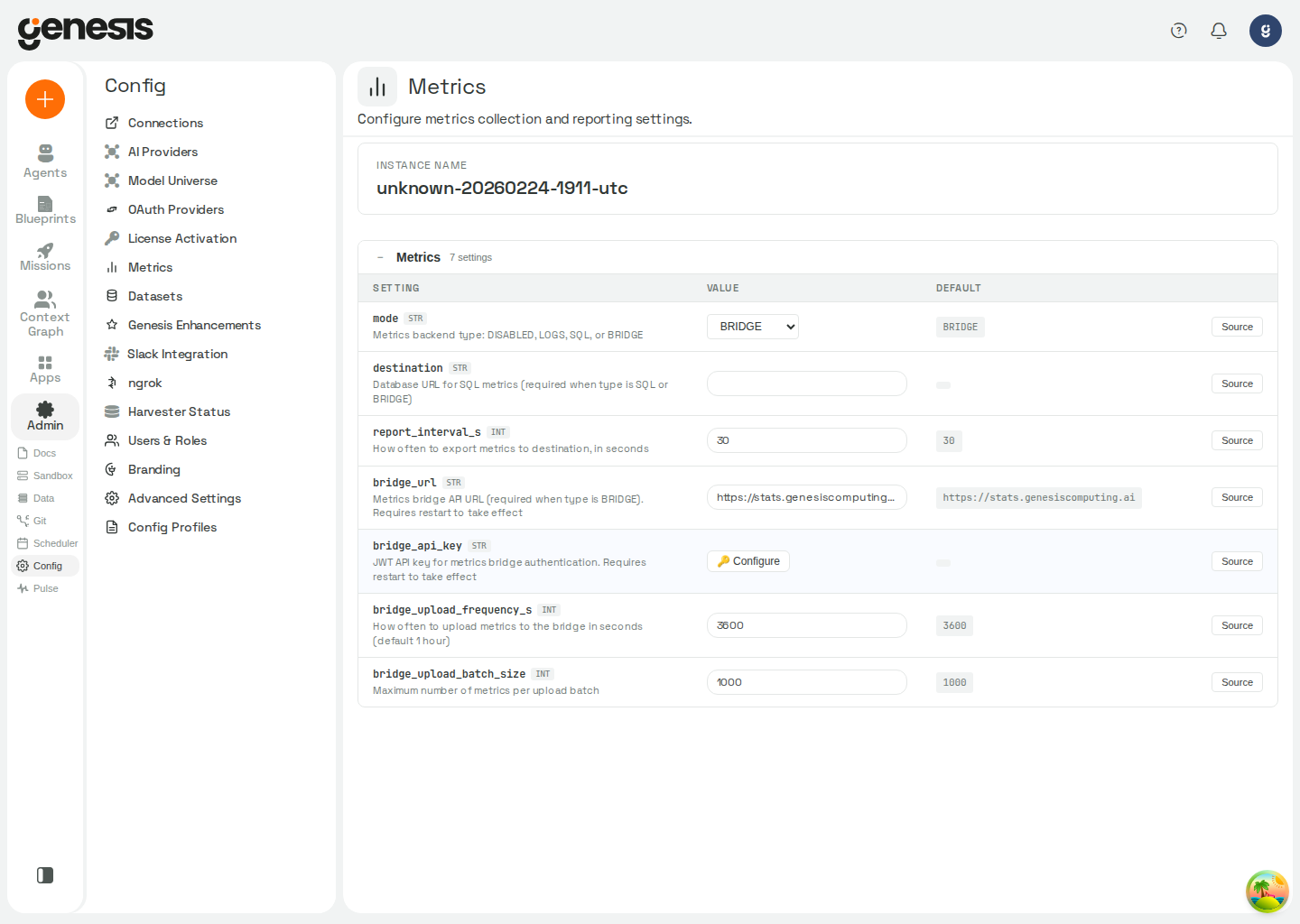The image size is (1300, 924).
Task: Click Source button for mode
Action: point(1237,327)
